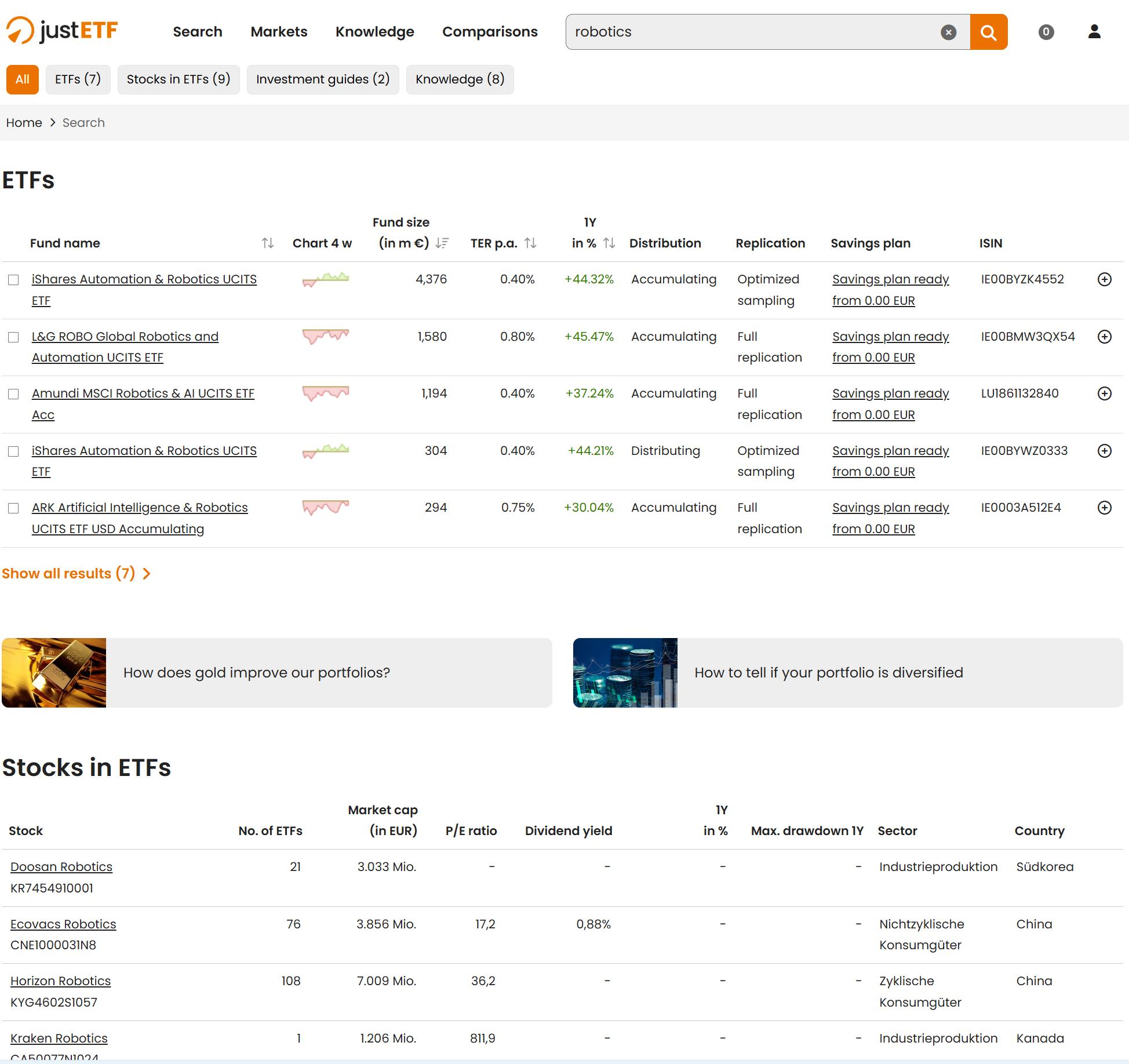The width and height of the screenshot is (1129, 1064).
Task: Open the user account icon
Action: pyautogui.click(x=1094, y=32)
